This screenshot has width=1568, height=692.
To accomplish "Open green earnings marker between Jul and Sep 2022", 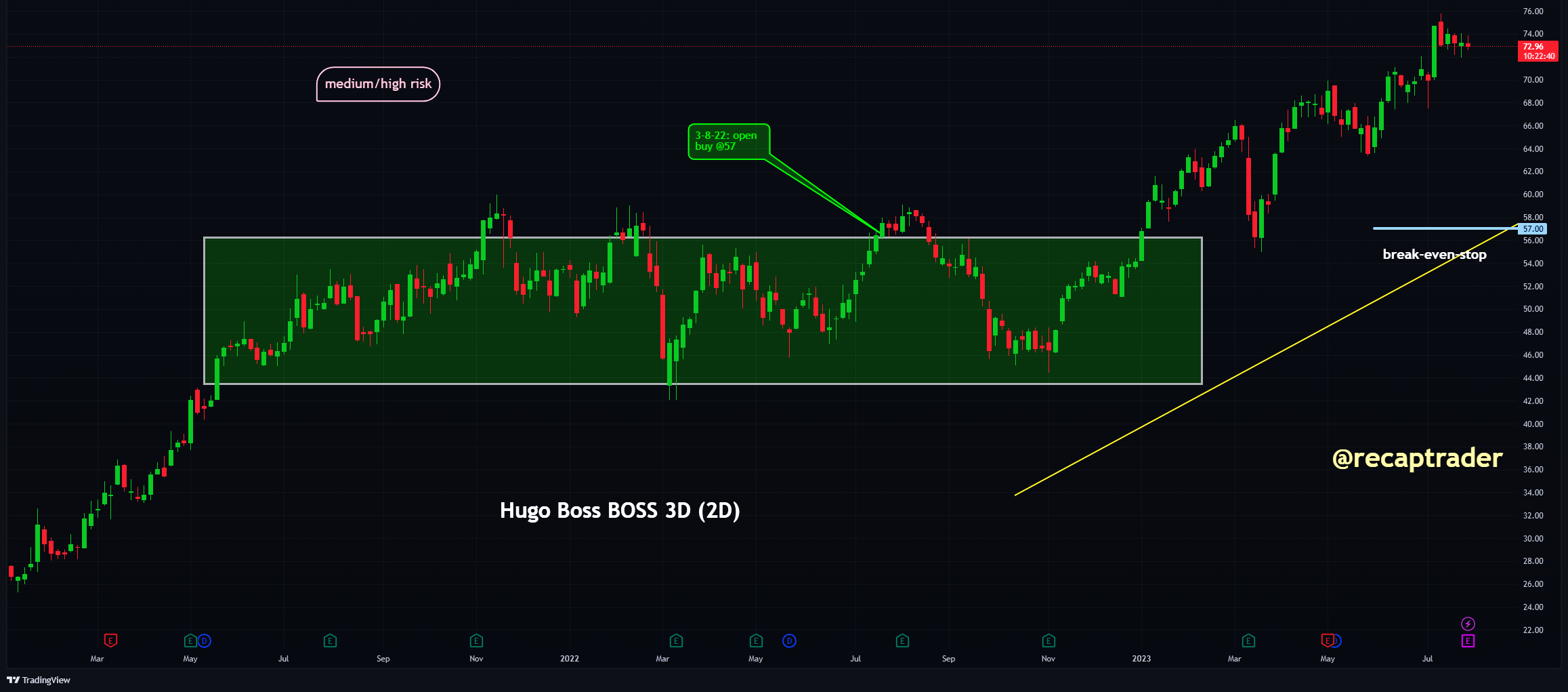I will click(902, 640).
